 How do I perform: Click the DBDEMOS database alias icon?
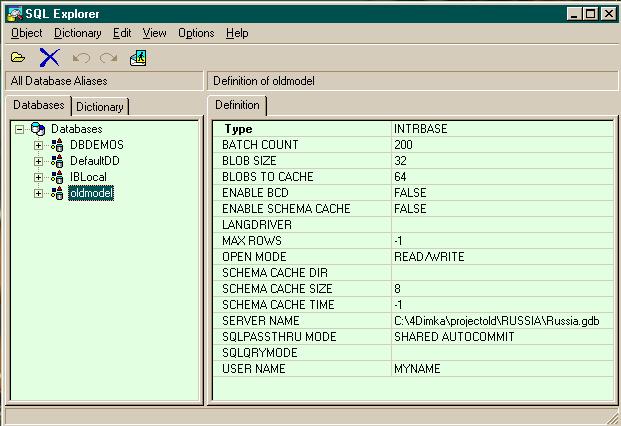[x=57, y=145]
